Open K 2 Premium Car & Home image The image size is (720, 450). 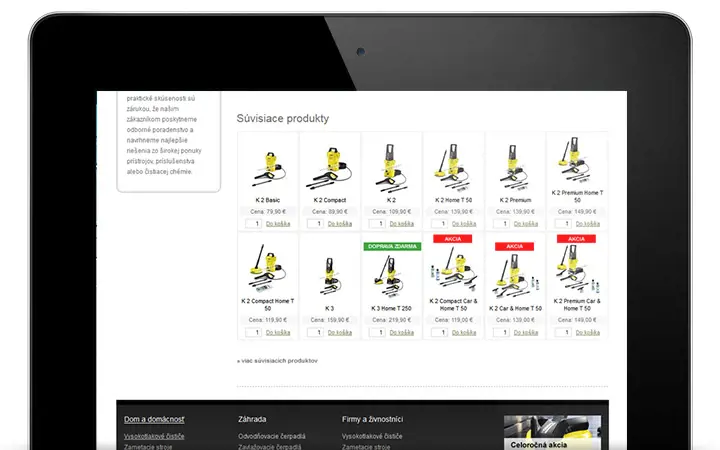(577, 269)
